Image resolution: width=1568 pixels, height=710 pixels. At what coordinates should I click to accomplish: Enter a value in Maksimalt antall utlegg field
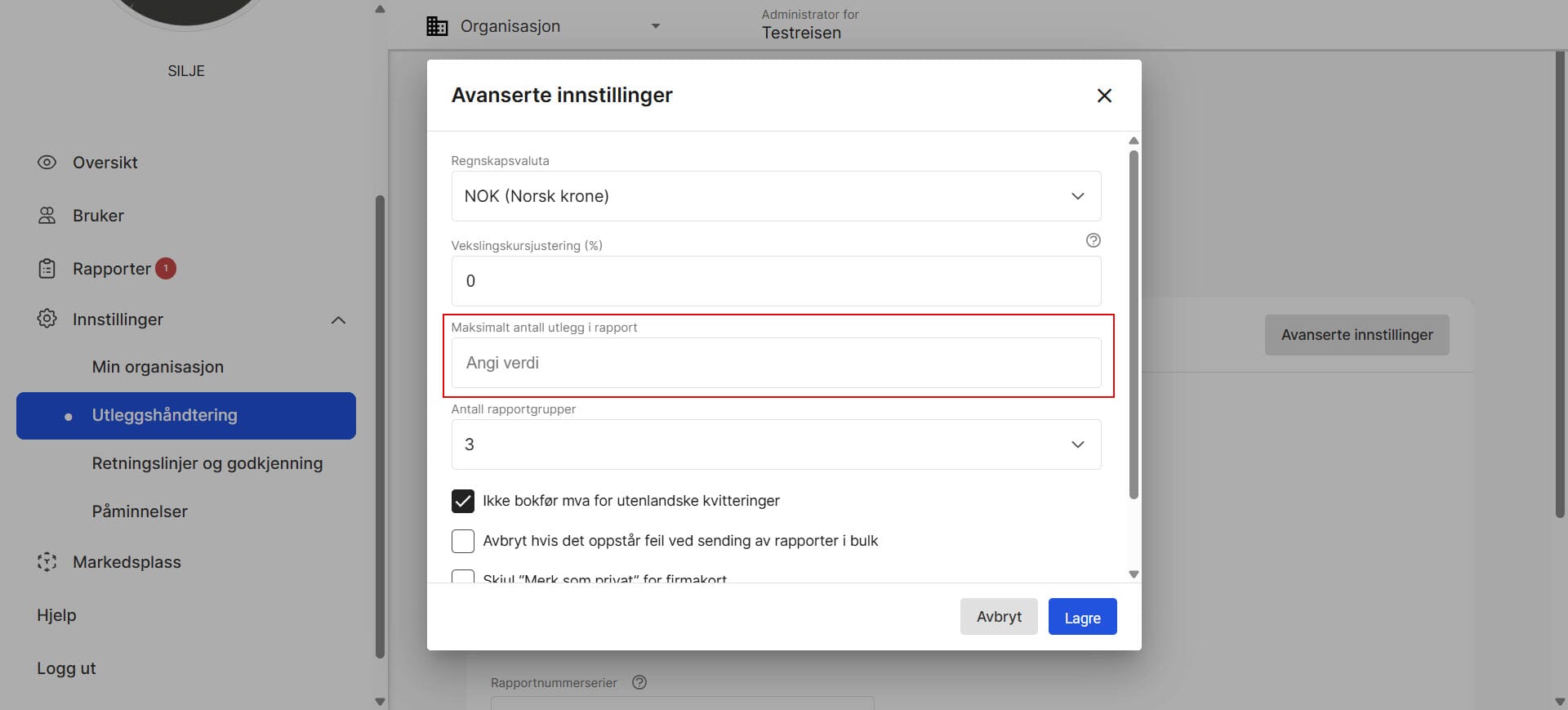point(775,363)
